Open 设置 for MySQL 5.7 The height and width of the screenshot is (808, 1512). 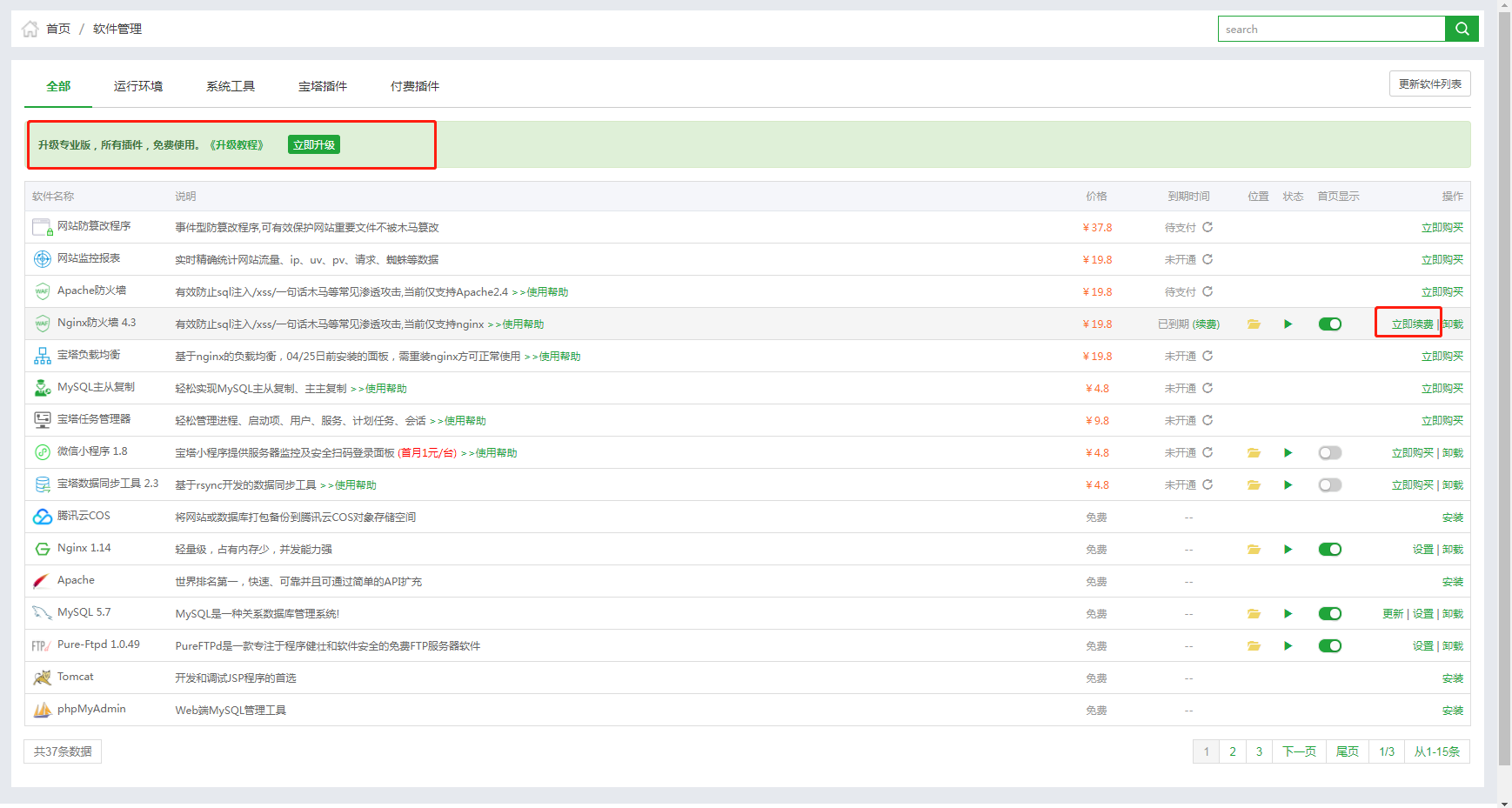click(1423, 613)
